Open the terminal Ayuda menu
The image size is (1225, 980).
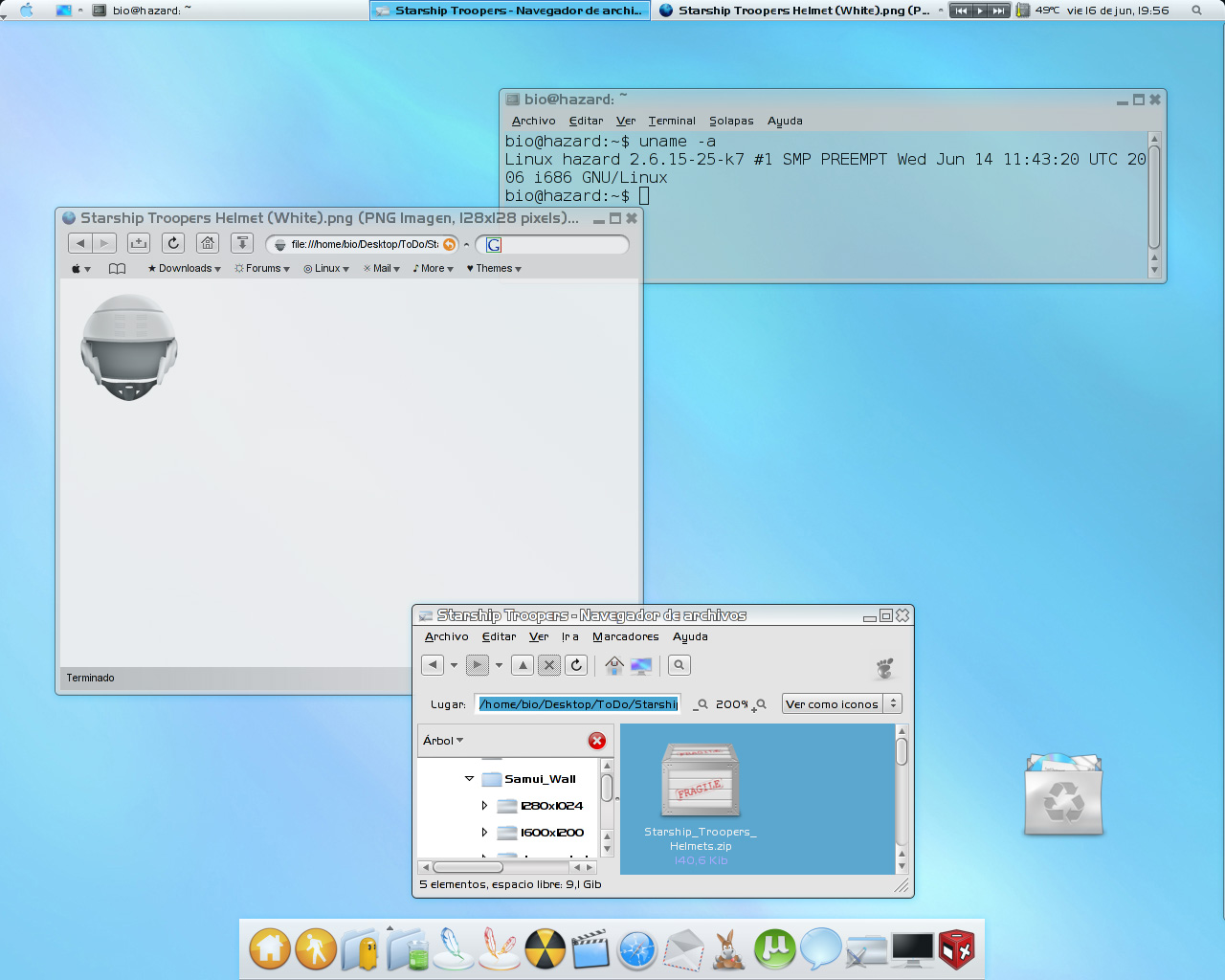coord(785,121)
